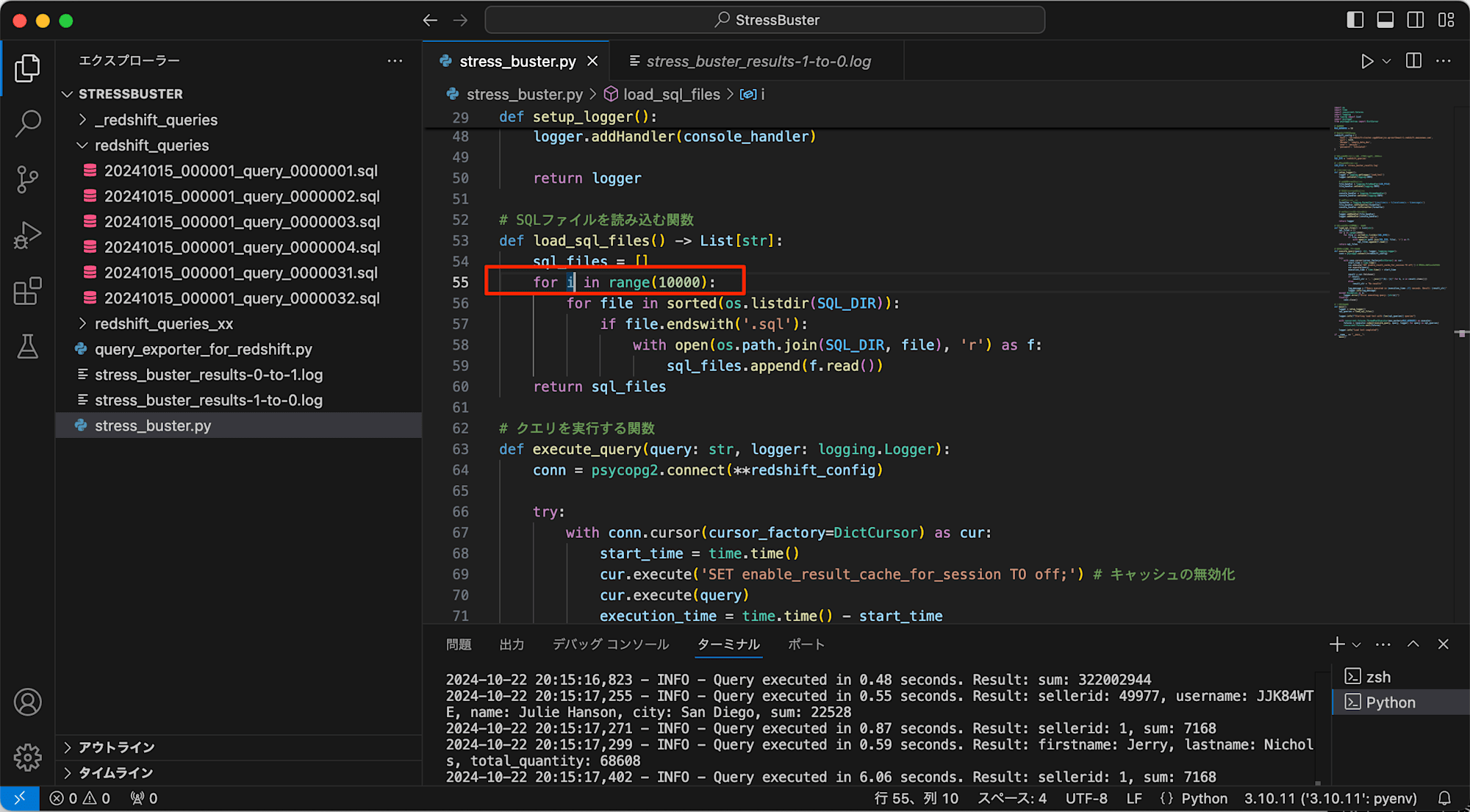
Task: Toggle the bottom panel visibility
Action: pos(1385,20)
